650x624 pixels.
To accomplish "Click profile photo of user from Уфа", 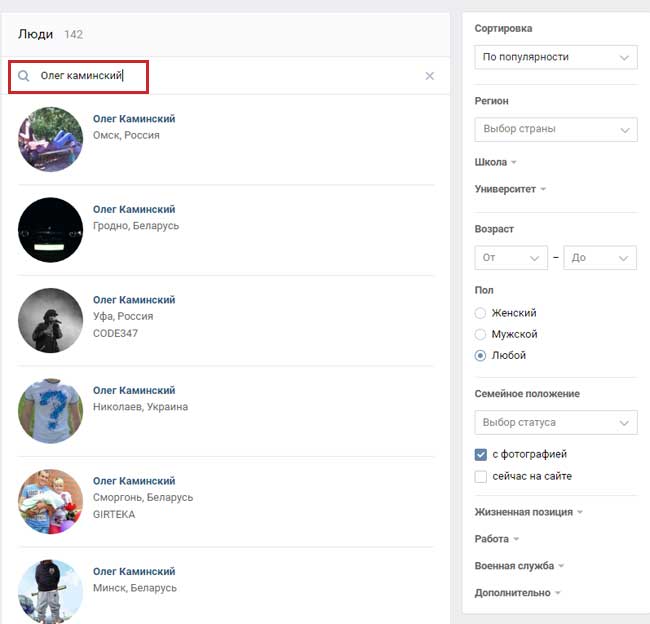I will (x=50, y=320).
